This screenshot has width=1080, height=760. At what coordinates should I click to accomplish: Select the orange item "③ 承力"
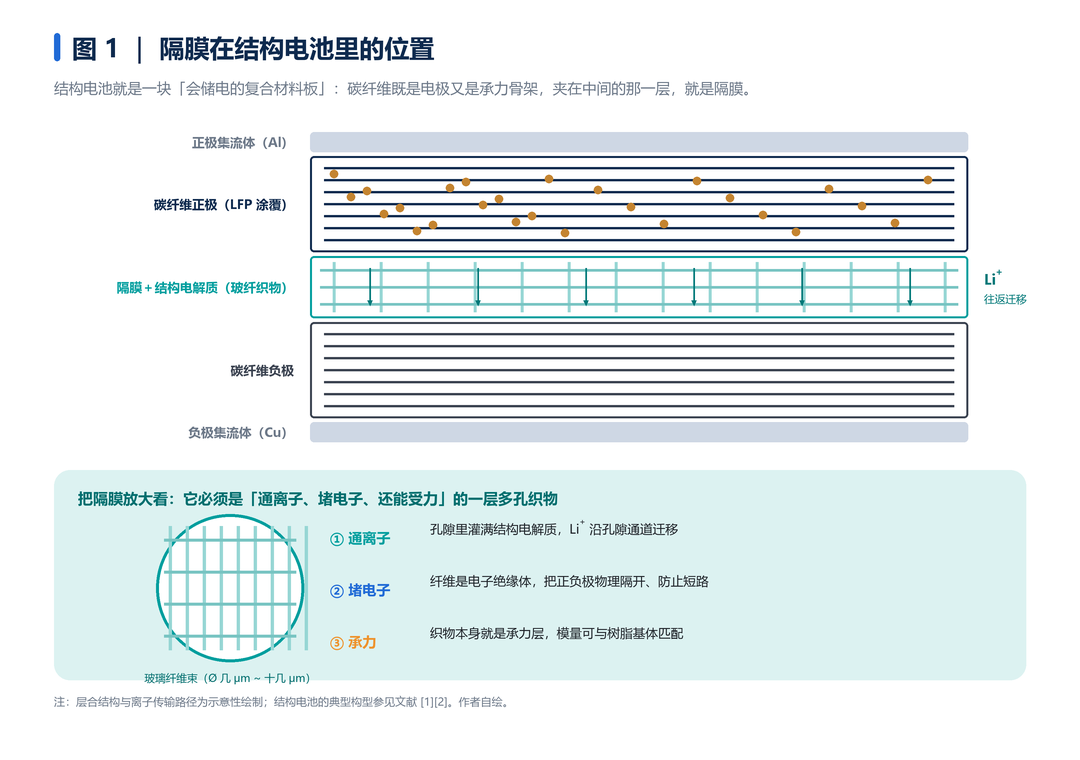click(x=353, y=643)
